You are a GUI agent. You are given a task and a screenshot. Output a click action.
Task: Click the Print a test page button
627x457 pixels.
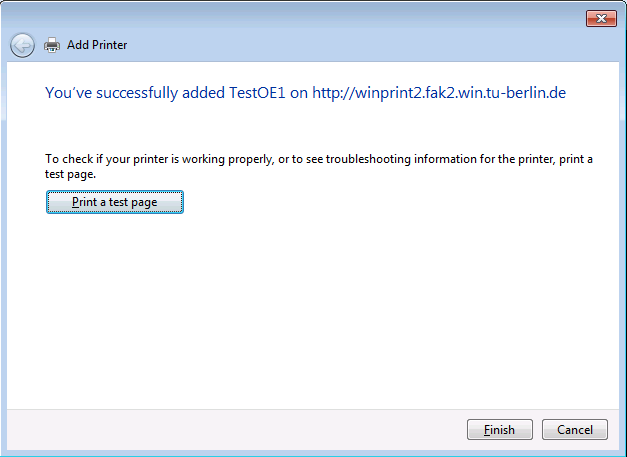[115, 202]
